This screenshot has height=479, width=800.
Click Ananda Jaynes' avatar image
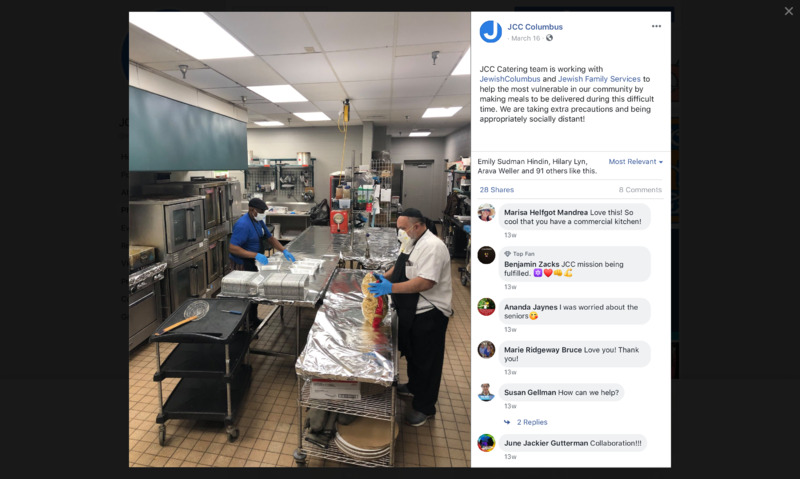pos(486,307)
